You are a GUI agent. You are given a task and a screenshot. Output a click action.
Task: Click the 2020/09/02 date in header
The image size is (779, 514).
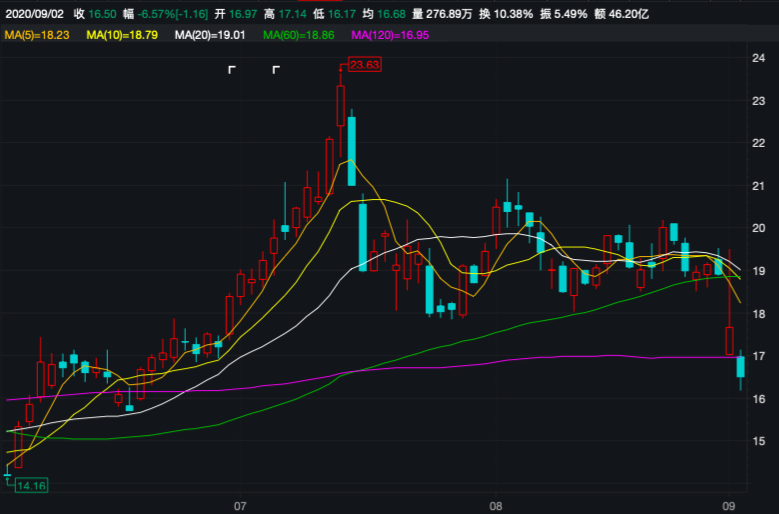pos(34,13)
